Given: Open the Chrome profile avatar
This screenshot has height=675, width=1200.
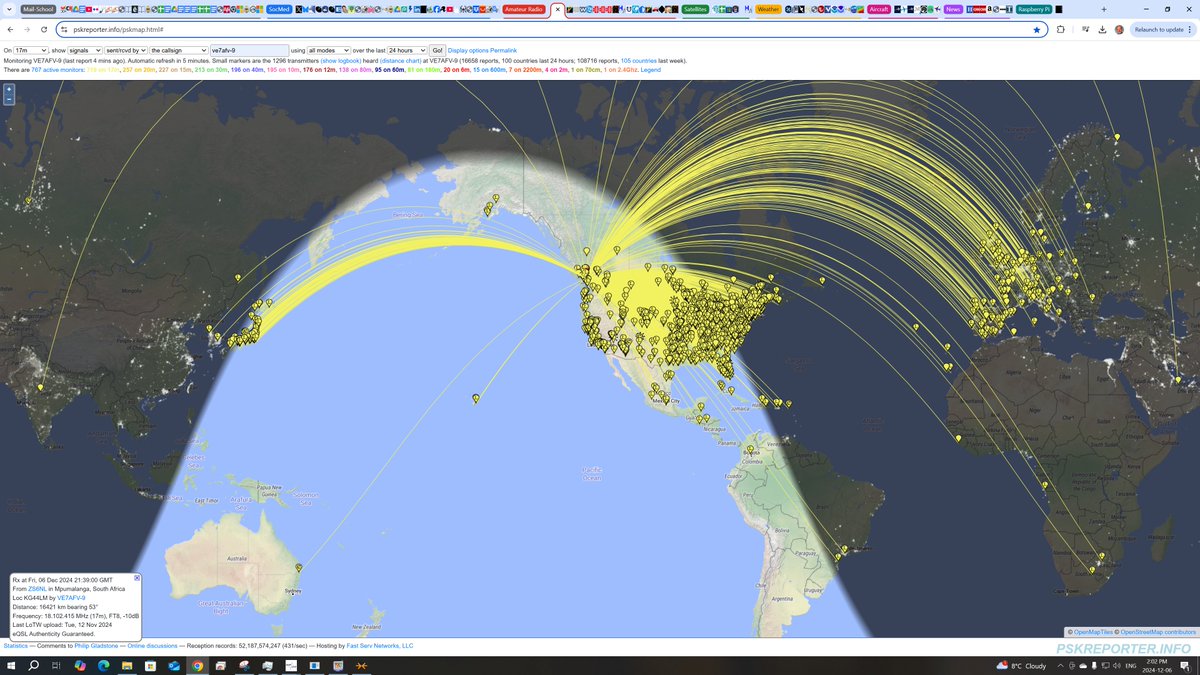Looking at the screenshot, I should [x=1119, y=30].
